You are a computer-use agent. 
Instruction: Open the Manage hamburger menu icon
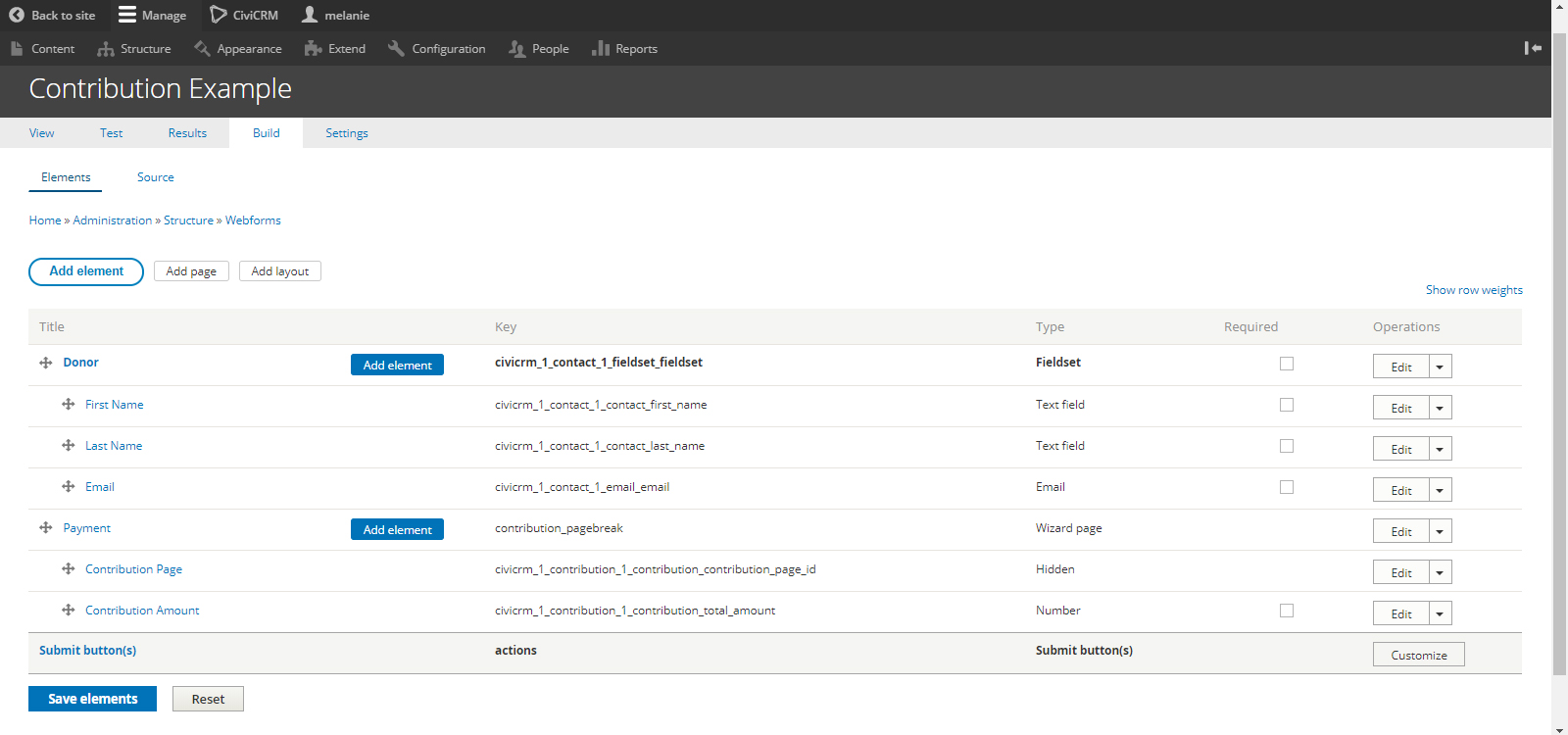tap(127, 15)
